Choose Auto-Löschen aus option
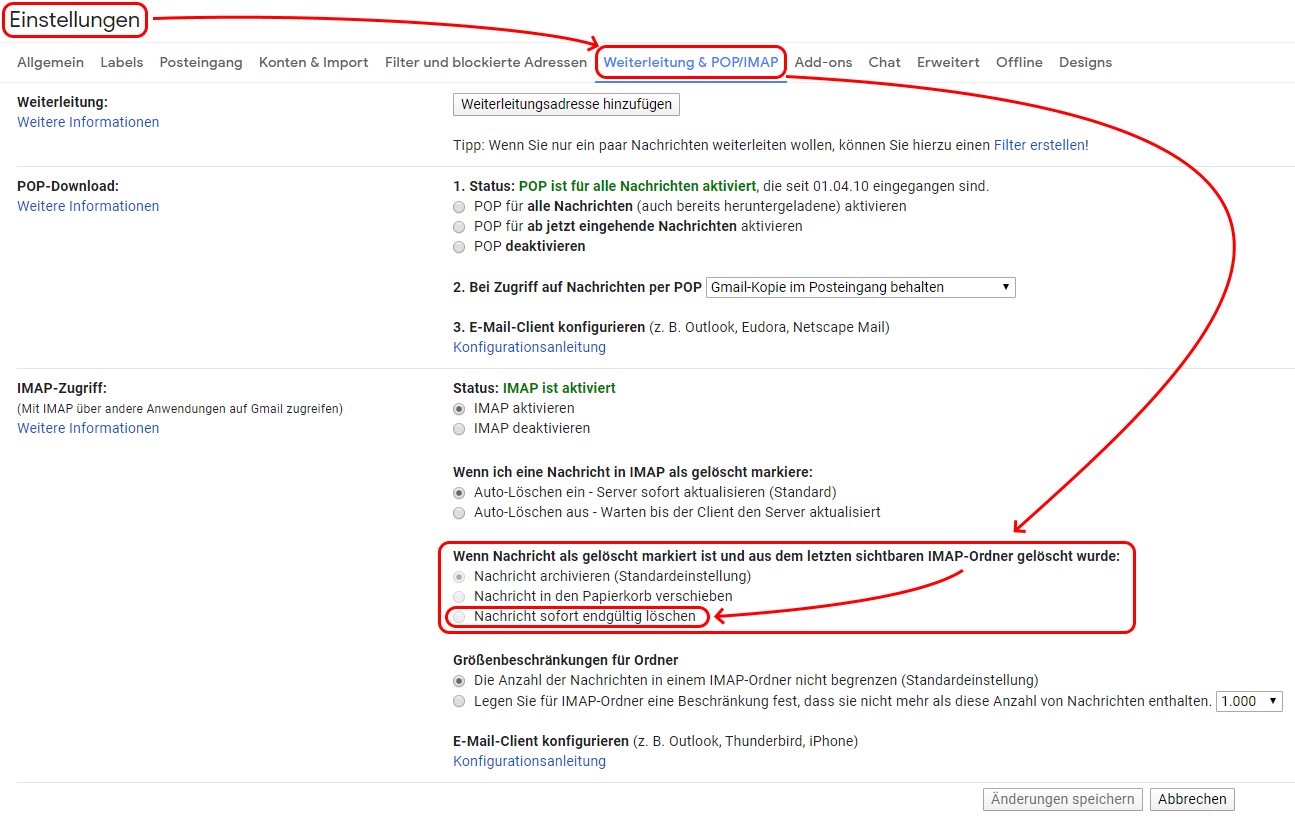Screen dimensions: 1295x822 click(x=459, y=512)
